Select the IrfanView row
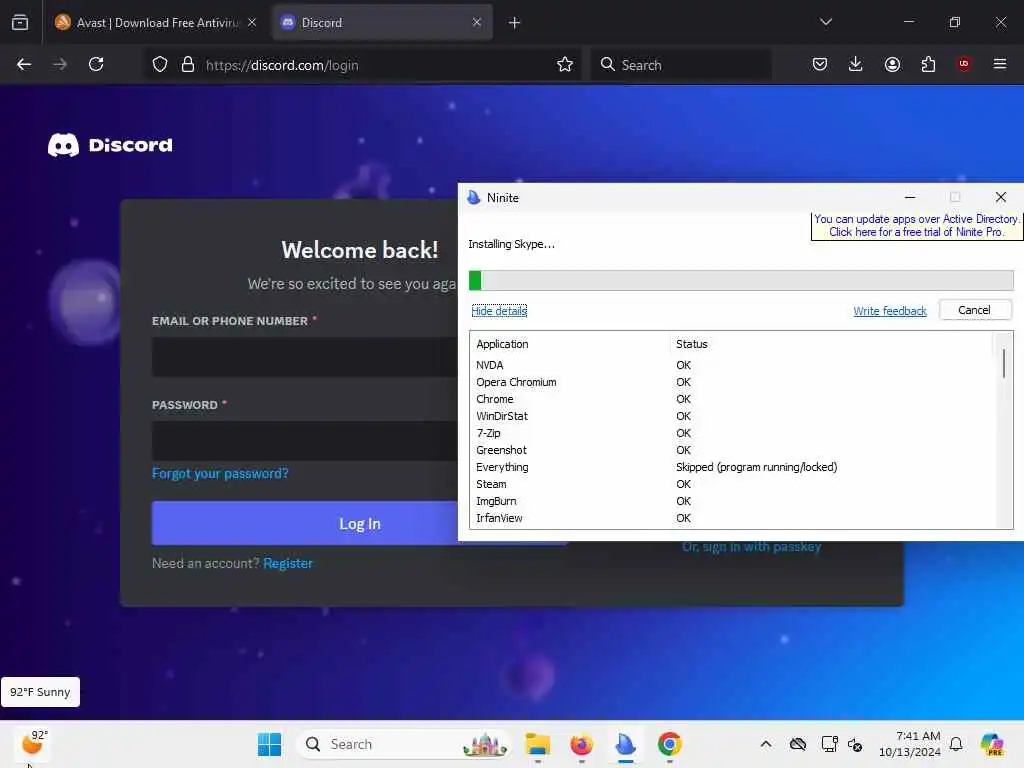Viewport: 1024px width, 768px height. (x=731, y=518)
